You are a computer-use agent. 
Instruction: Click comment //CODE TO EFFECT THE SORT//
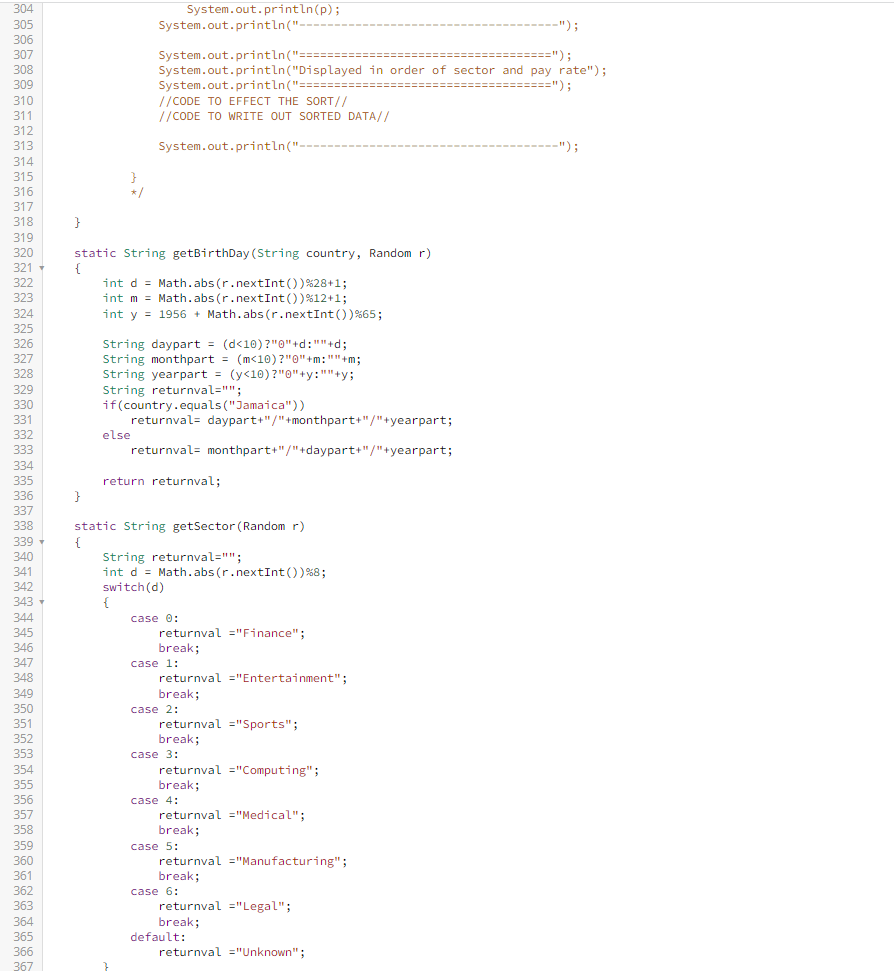pyautogui.click(x=253, y=101)
